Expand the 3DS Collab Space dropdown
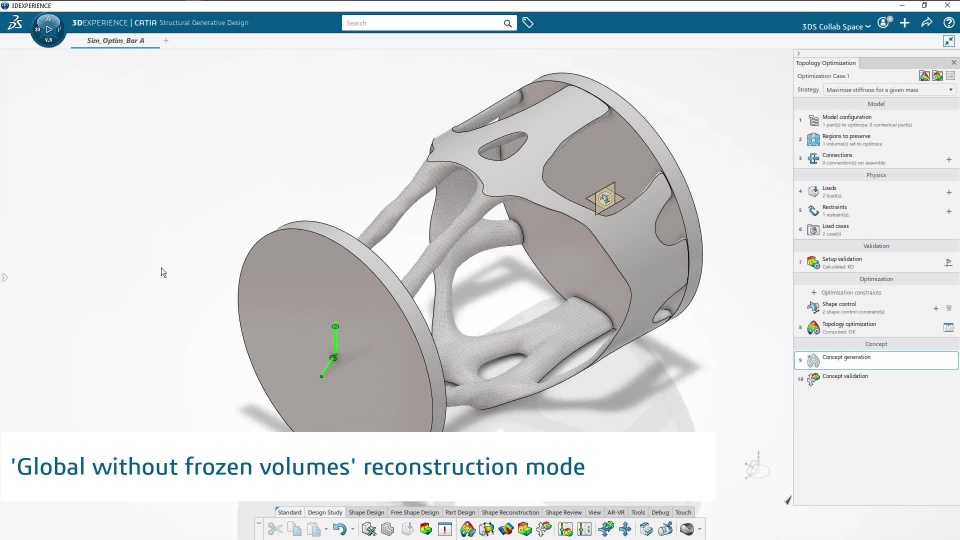 click(x=836, y=26)
